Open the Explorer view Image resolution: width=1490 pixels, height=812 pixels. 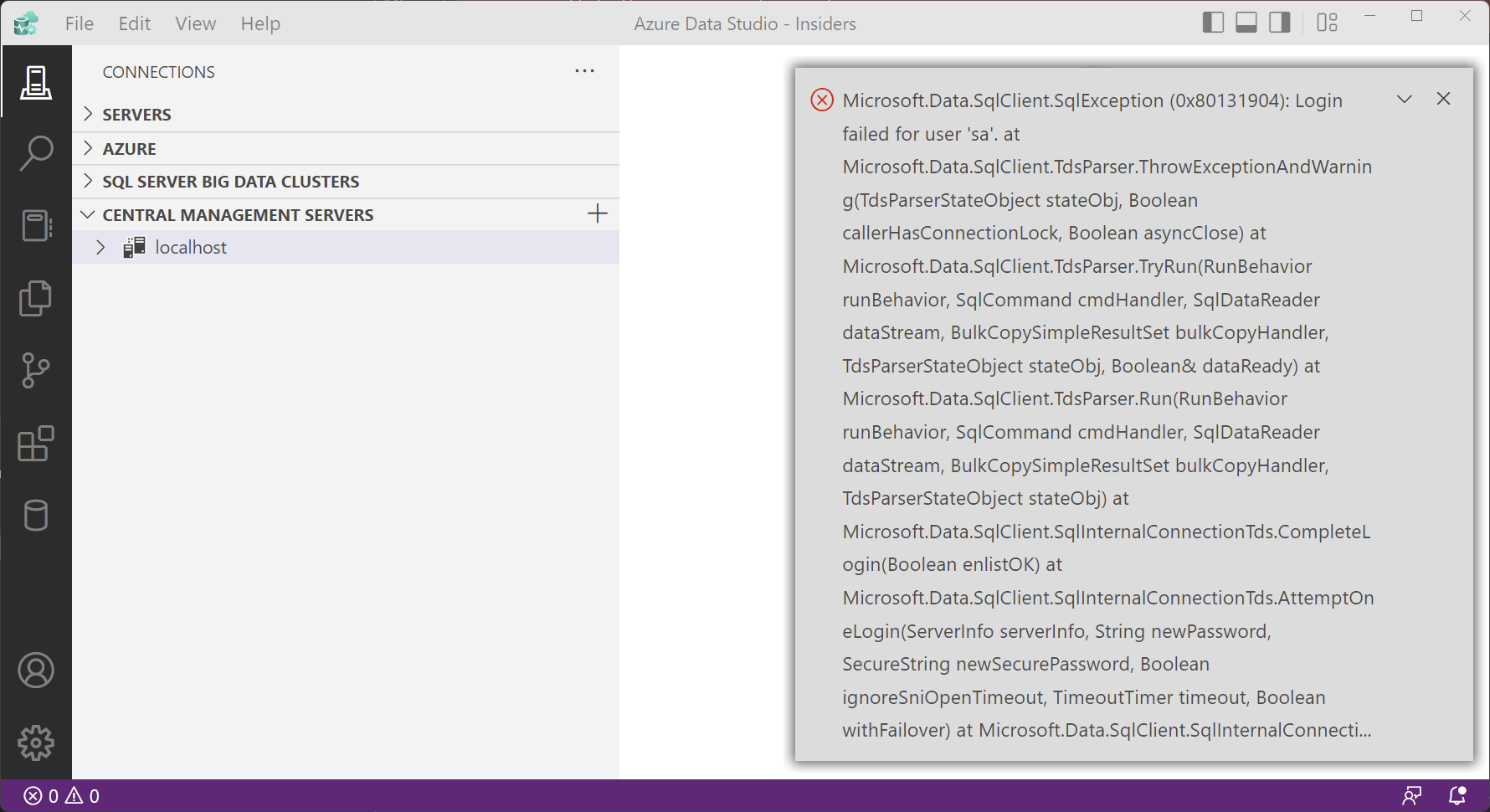(35, 298)
